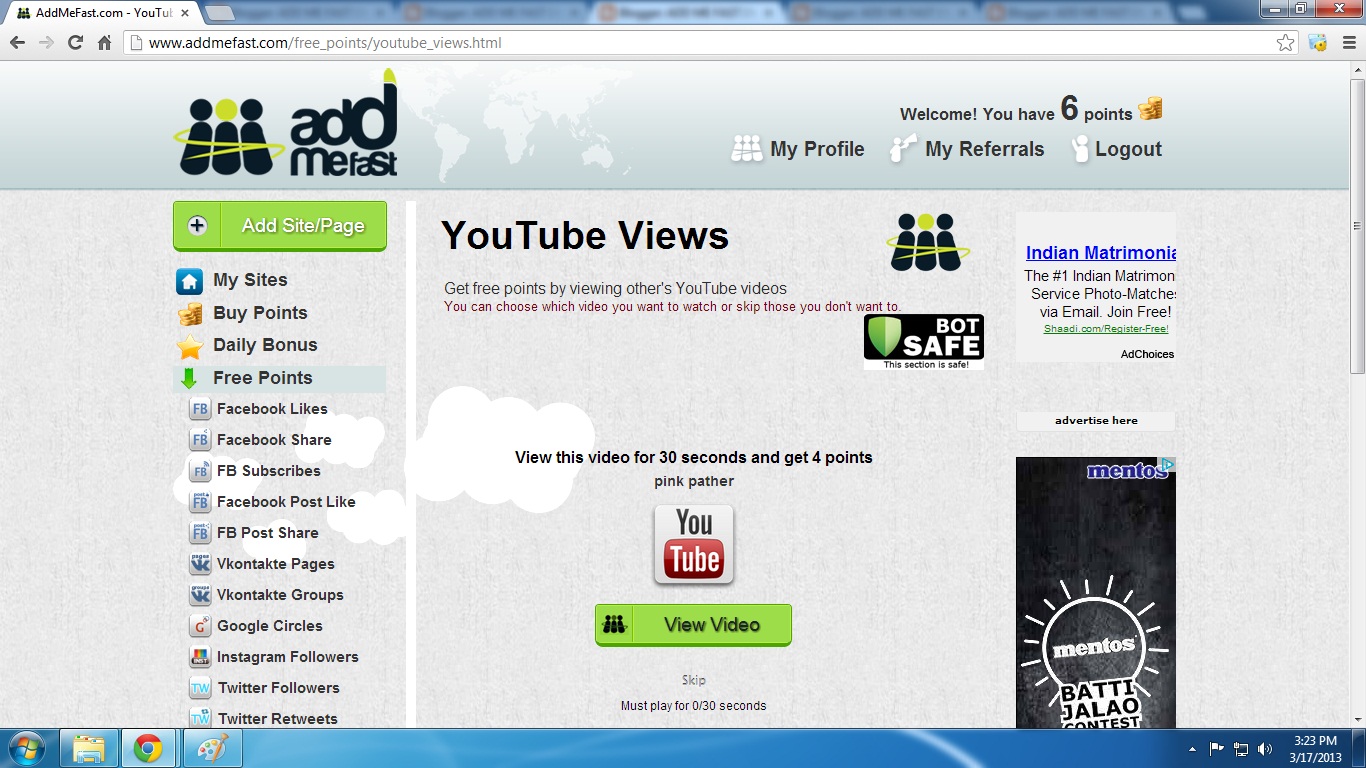
Task: Click the volume speaker tray icon
Action: pyautogui.click(x=1265, y=748)
